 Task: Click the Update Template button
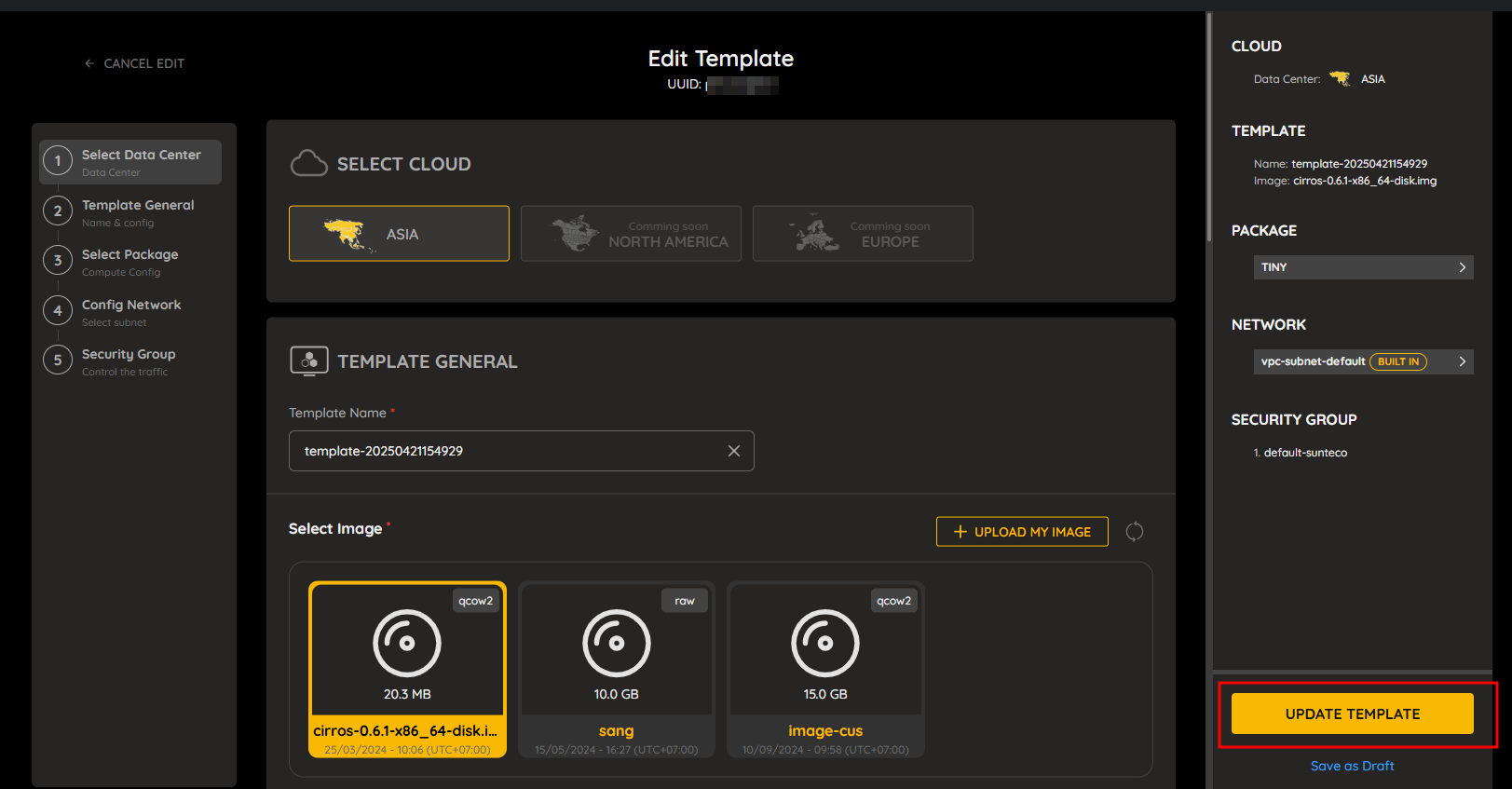coord(1353,714)
